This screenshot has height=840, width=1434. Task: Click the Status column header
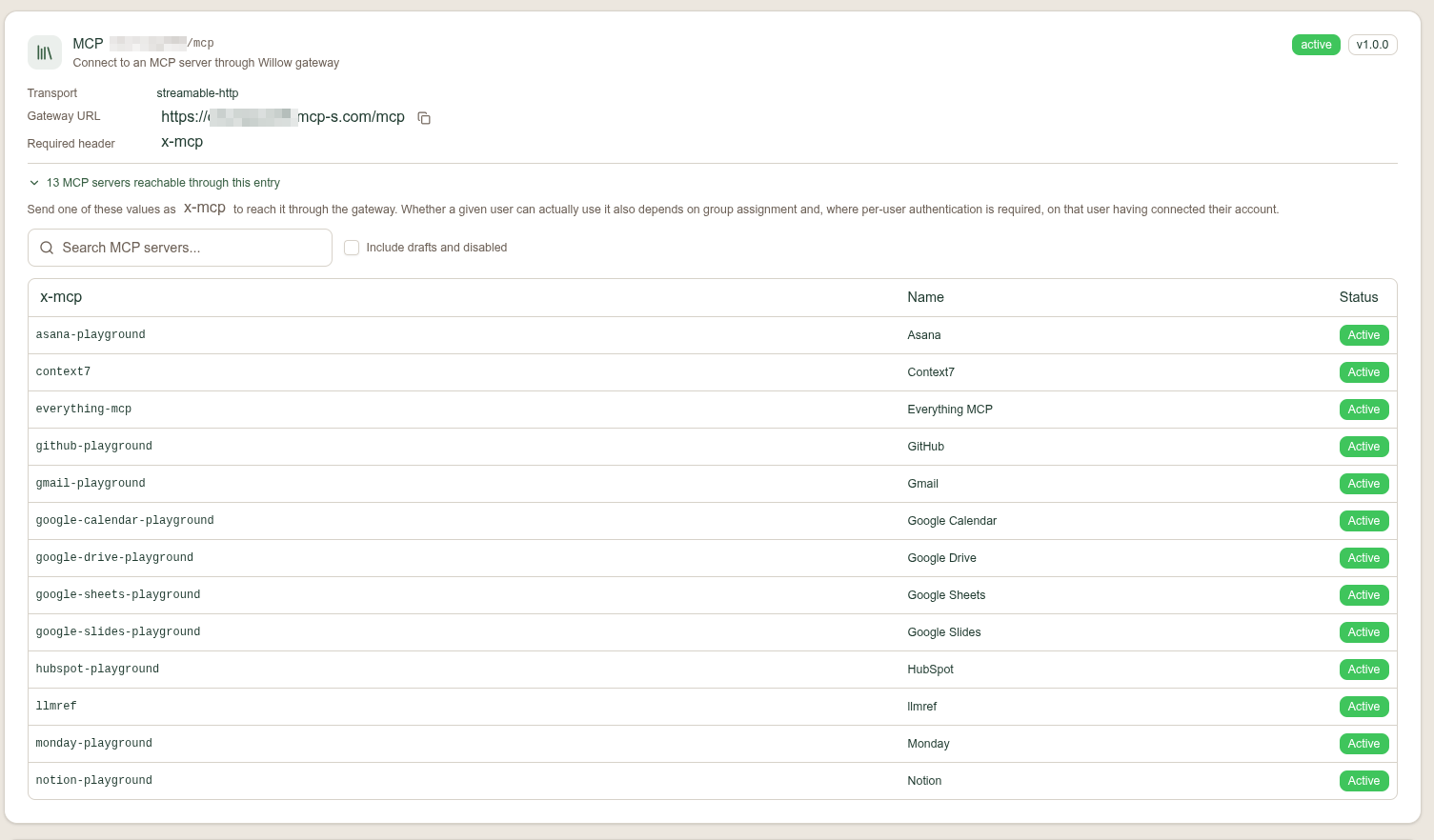click(x=1359, y=297)
